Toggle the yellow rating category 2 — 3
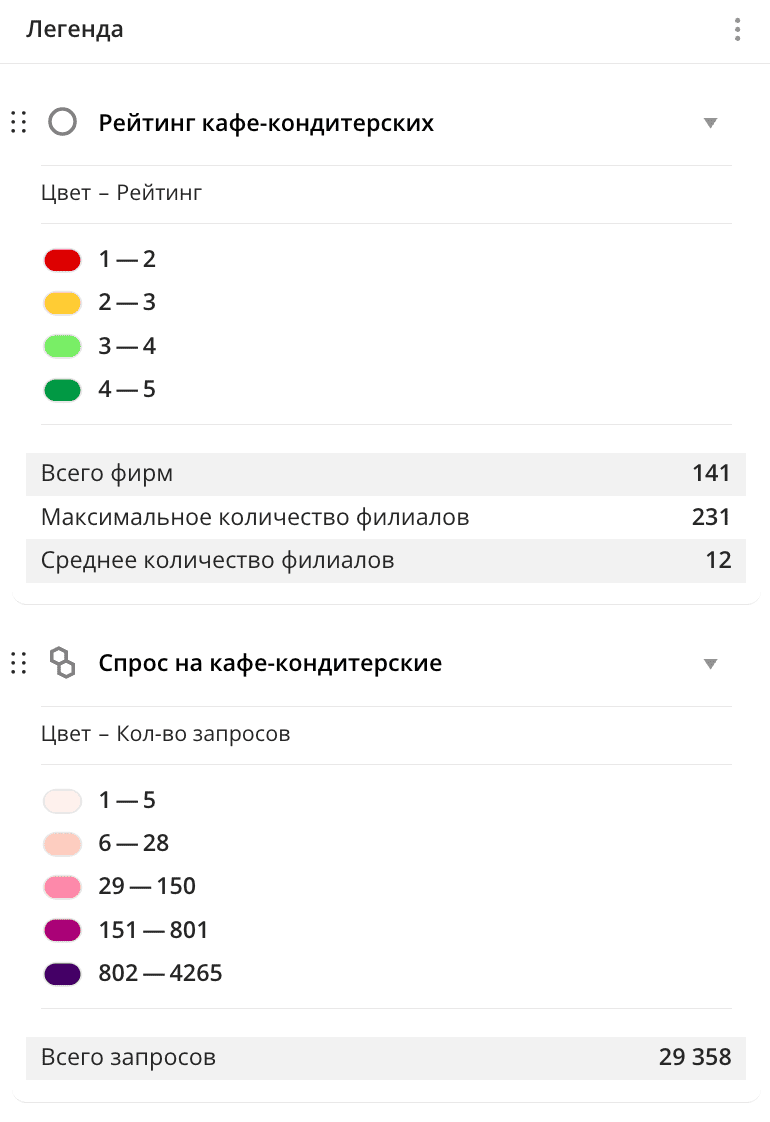This screenshot has height=1122, width=770. click(x=62, y=302)
